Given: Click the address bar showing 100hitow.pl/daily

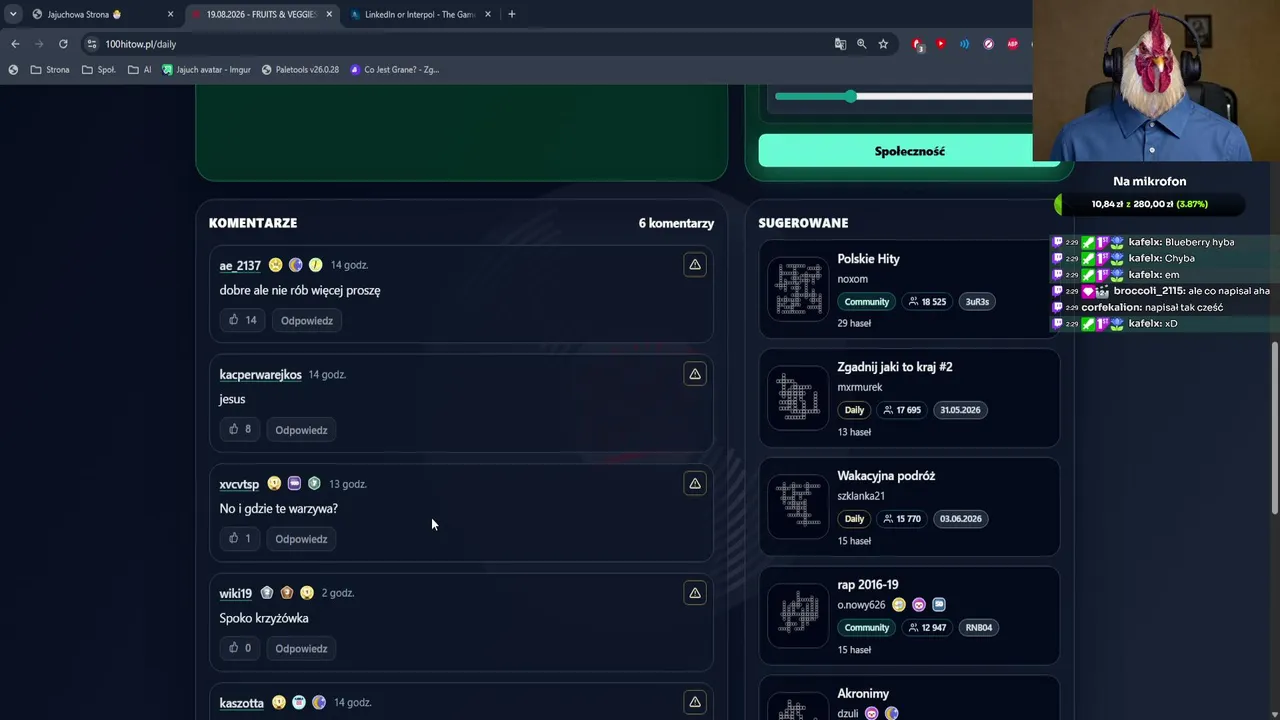Looking at the screenshot, I should coord(460,44).
